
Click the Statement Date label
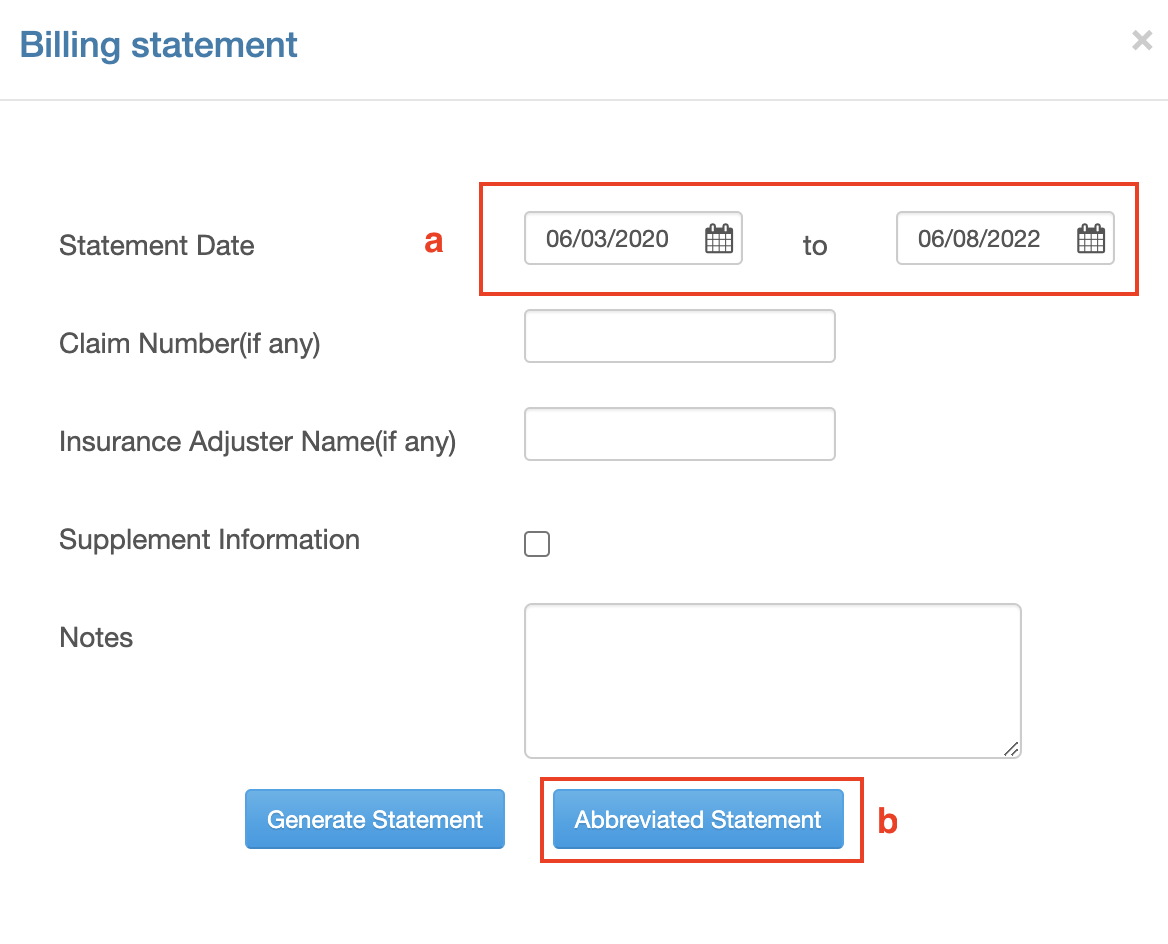coord(156,245)
